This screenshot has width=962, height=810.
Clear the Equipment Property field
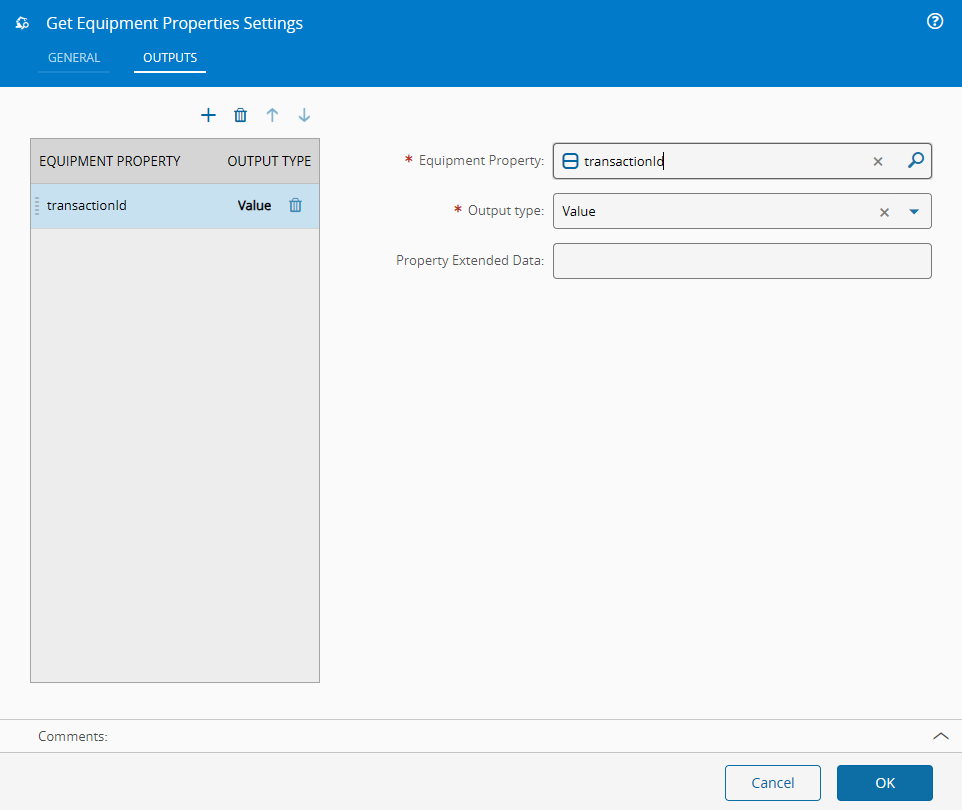coord(878,161)
